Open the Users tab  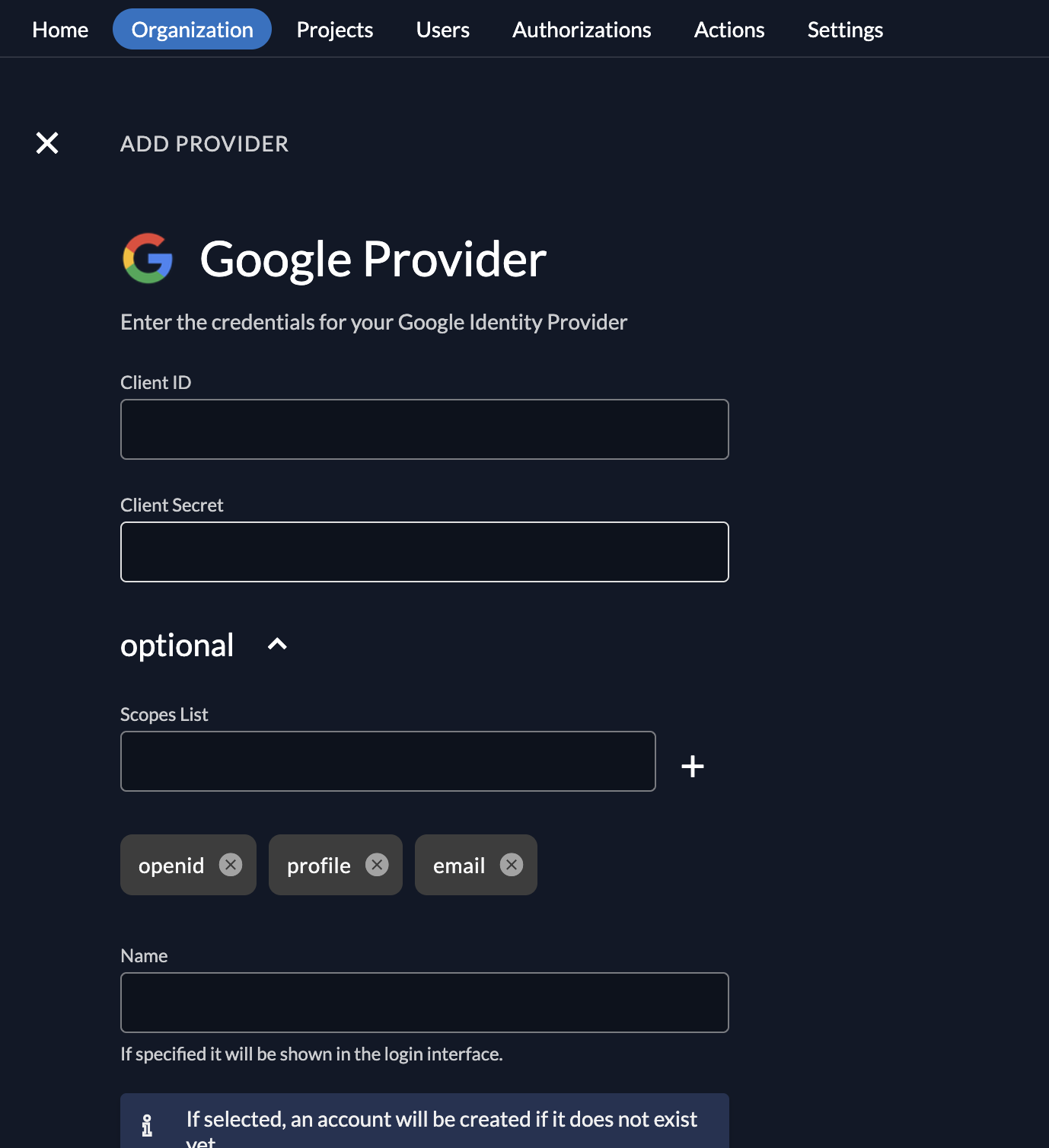coord(443,30)
